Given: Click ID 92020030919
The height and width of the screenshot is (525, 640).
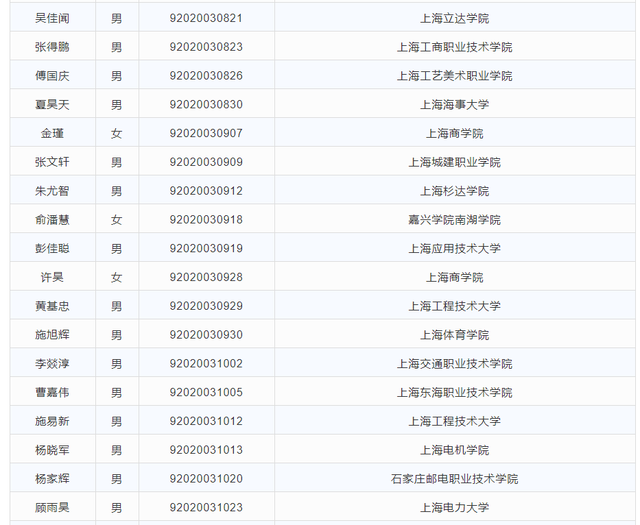Looking at the screenshot, I should 206,249.
